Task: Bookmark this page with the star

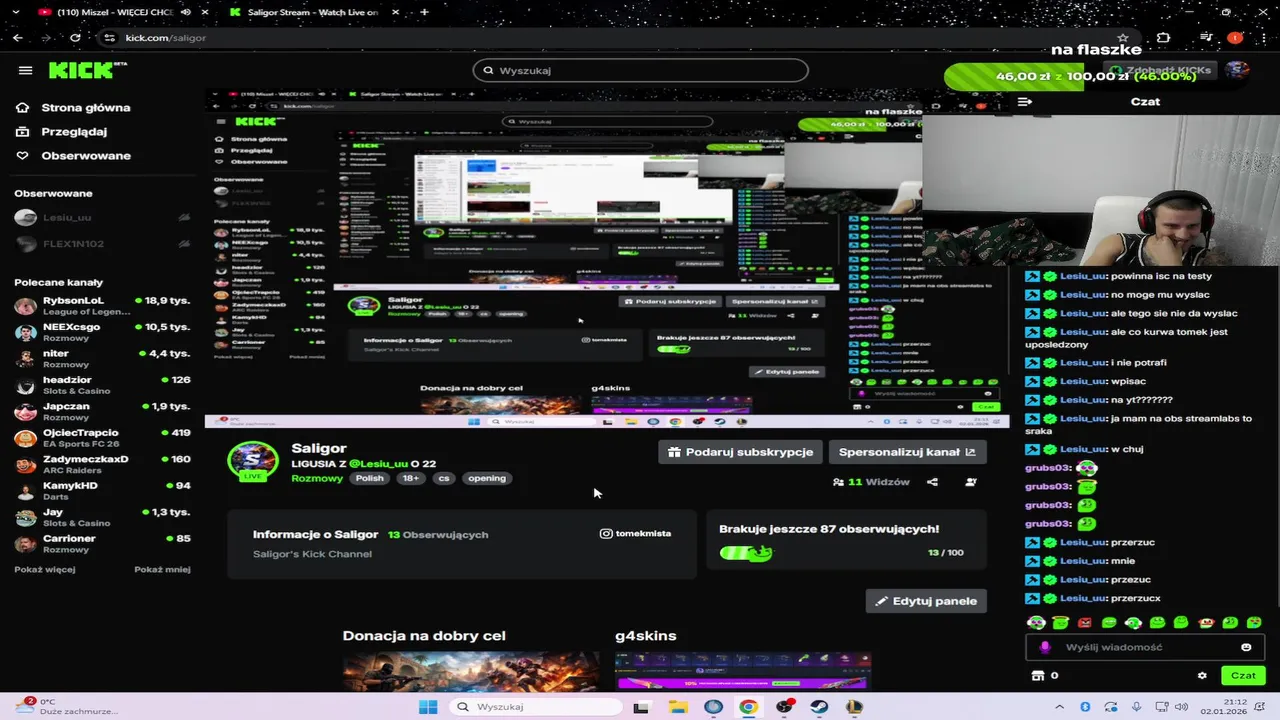Action: [1123, 37]
